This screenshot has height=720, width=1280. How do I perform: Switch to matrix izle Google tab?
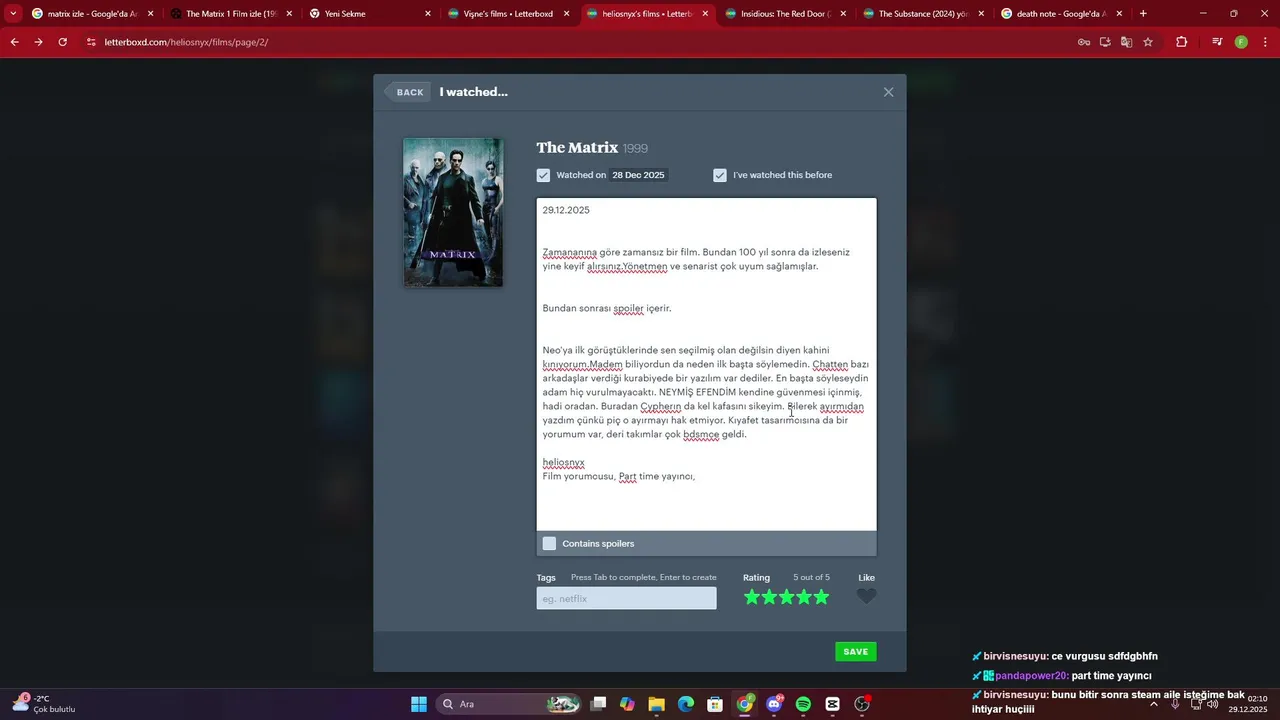[91, 14]
